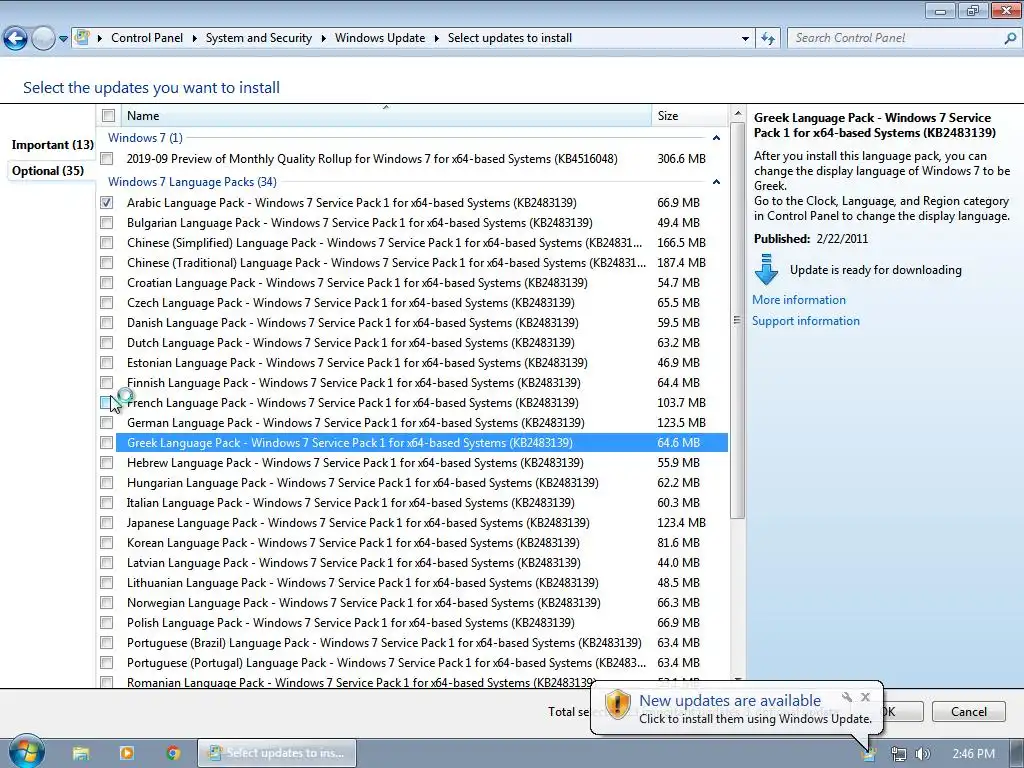Click the network icon in system tray
The image size is (1024, 768).
[899, 754]
